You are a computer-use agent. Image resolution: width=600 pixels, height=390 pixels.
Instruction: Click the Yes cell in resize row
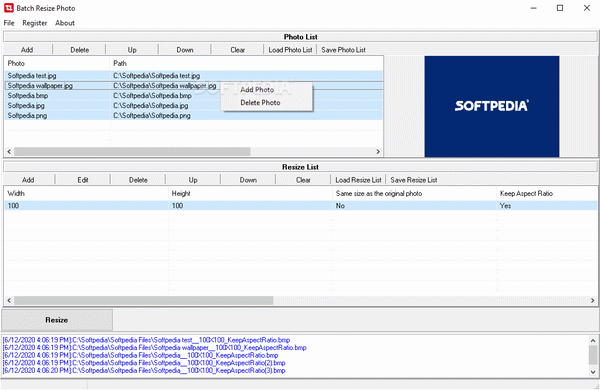[547, 206]
